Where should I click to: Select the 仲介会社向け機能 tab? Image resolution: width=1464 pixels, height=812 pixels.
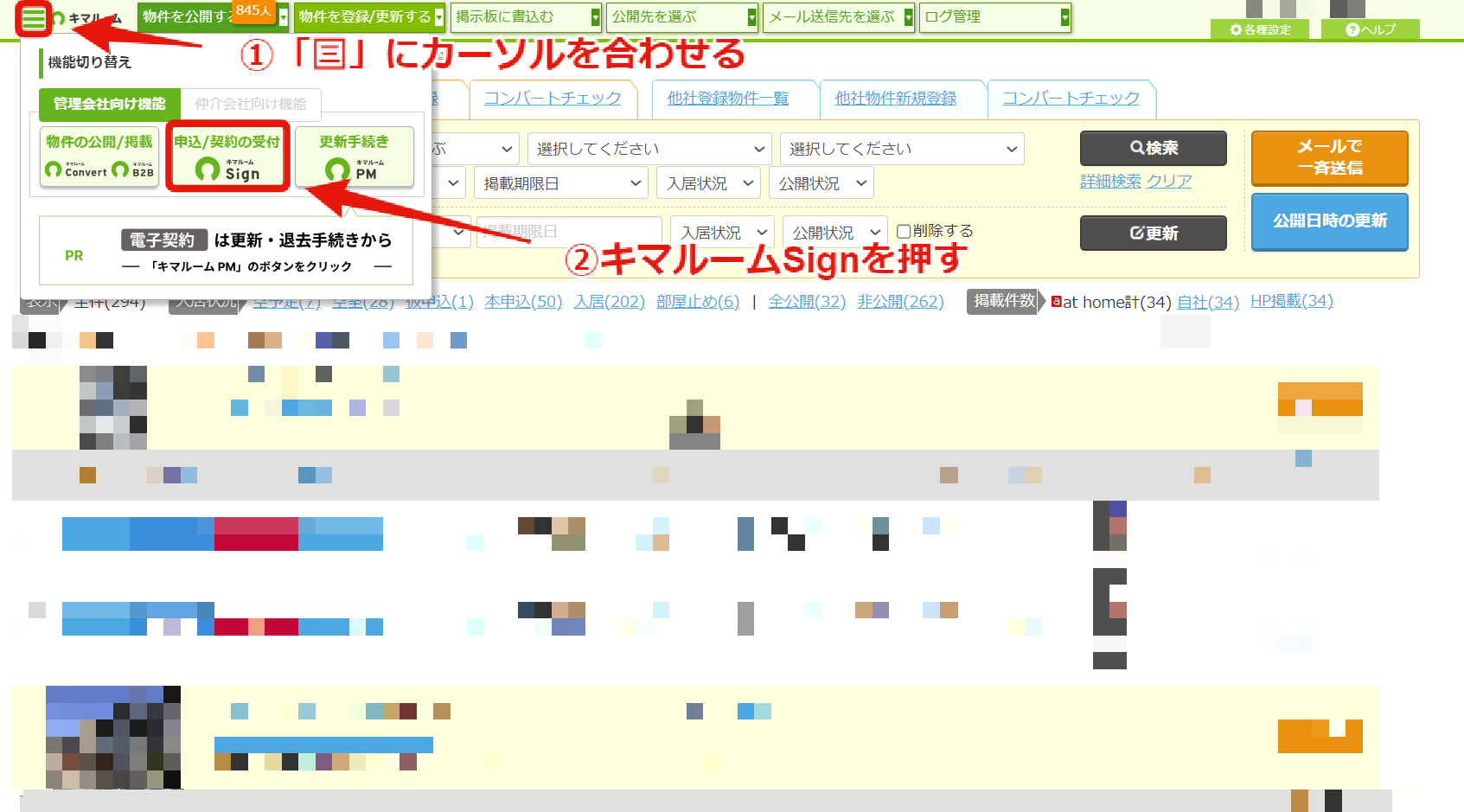(x=251, y=104)
